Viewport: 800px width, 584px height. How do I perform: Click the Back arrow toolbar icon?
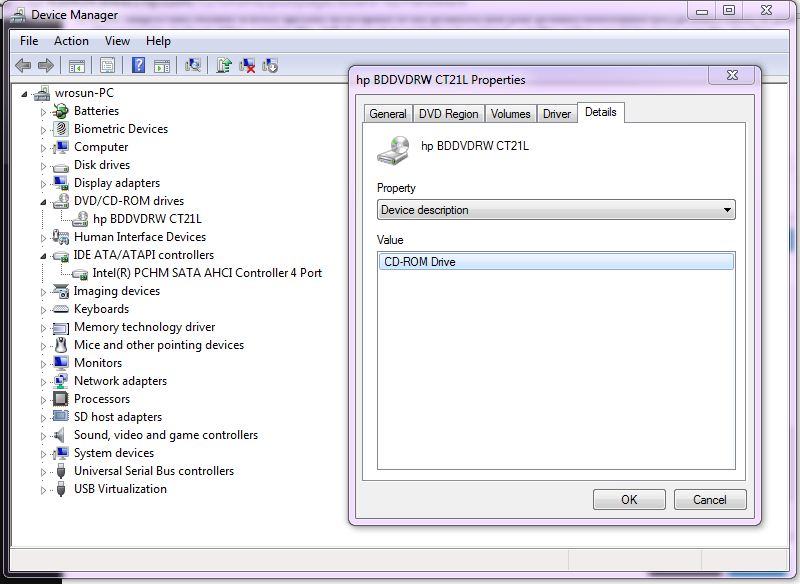click(23, 65)
